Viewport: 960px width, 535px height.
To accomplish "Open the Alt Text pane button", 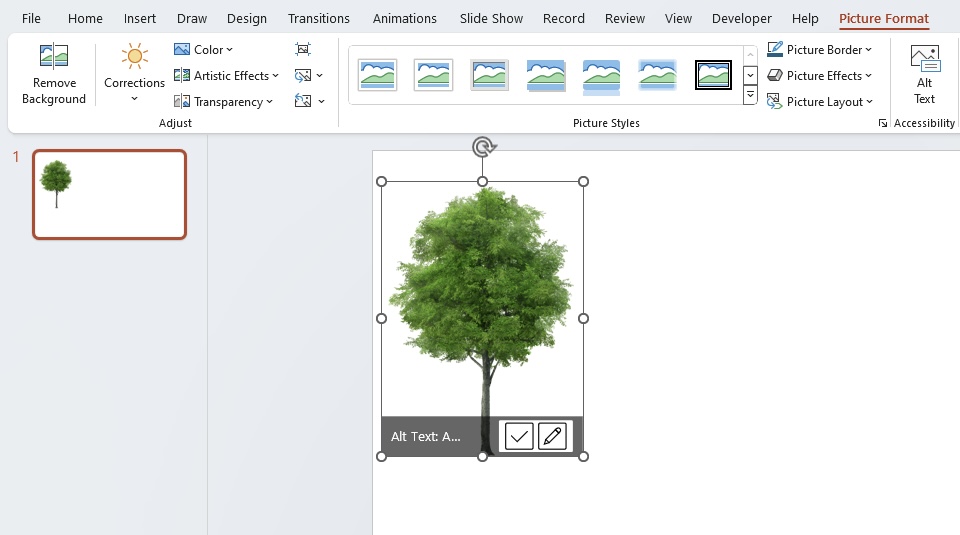I will click(x=924, y=75).
